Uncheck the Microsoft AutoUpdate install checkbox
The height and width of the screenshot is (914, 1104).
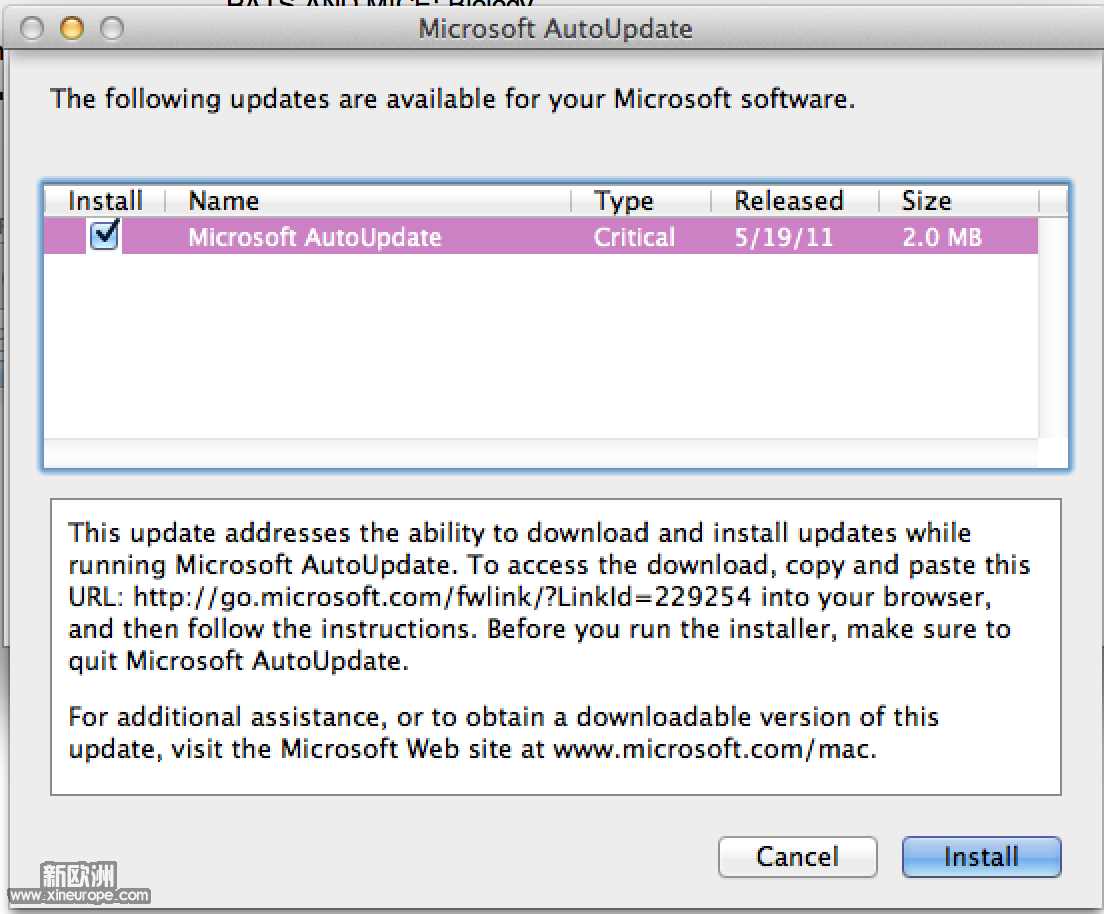[104, 235]
